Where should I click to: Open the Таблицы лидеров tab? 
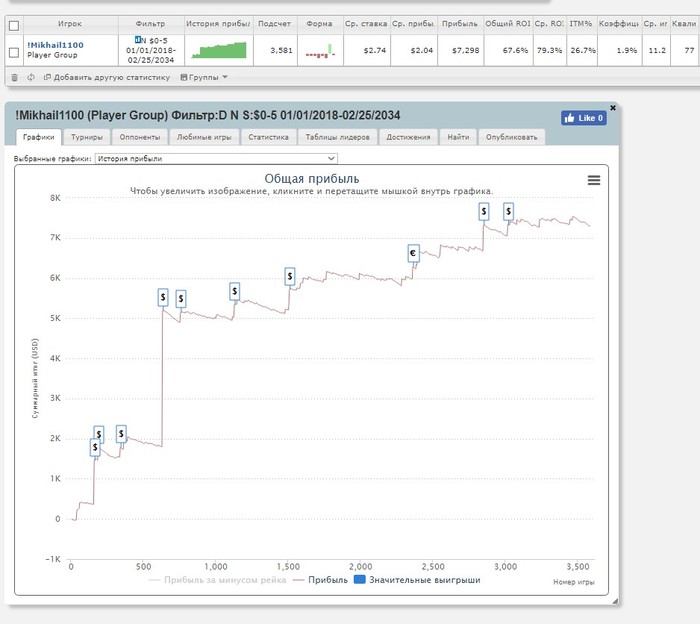pyautogui.click(x=338, y=137)
